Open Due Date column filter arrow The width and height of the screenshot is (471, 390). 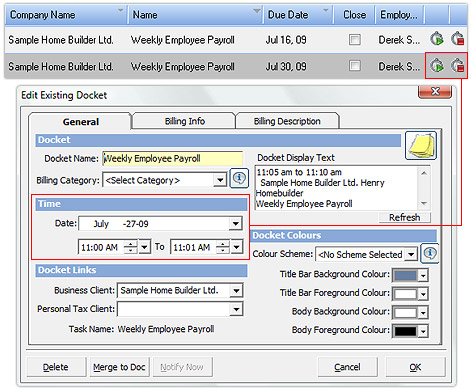click(x=325, y=11)
